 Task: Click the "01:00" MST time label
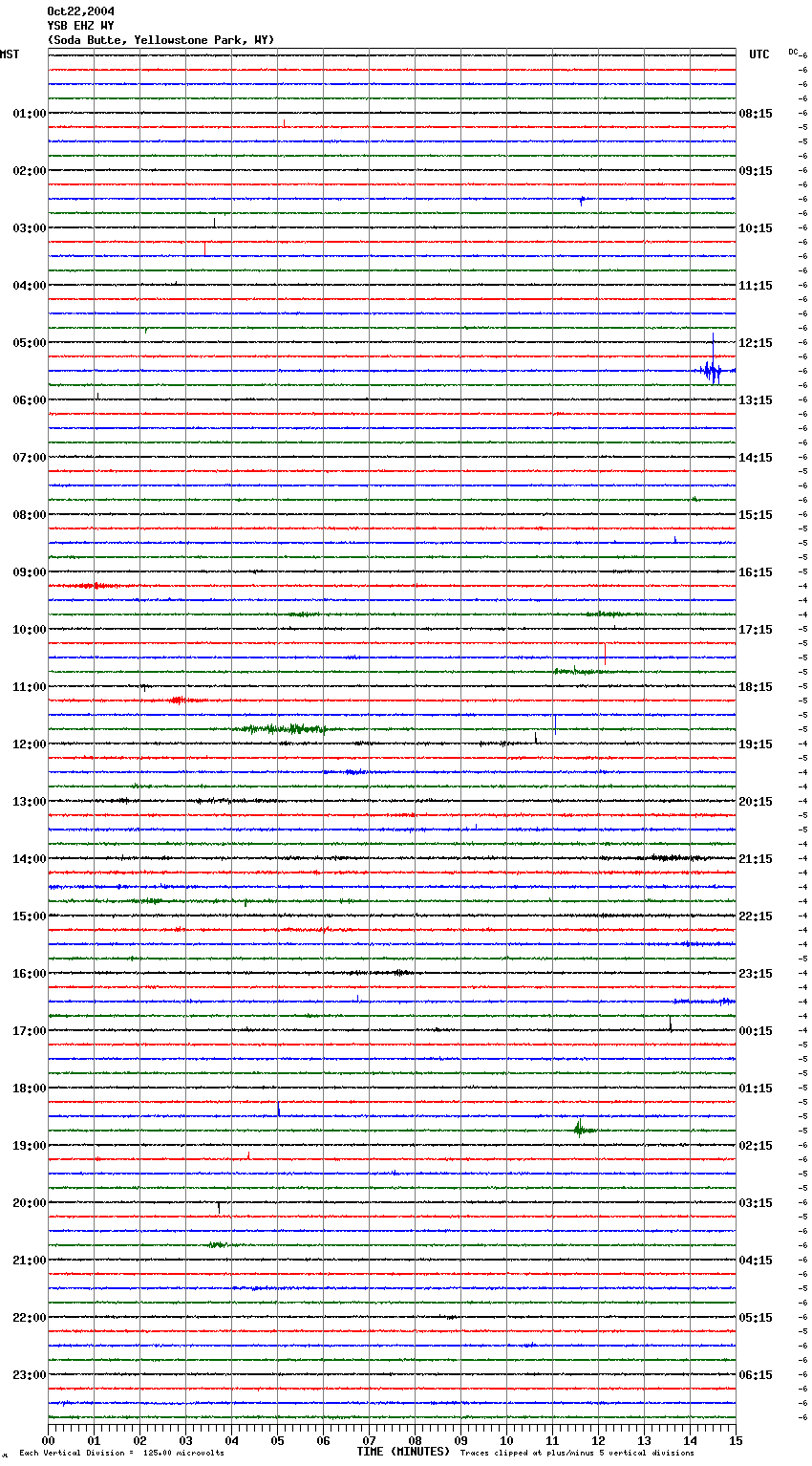click(x=30, y=114)
